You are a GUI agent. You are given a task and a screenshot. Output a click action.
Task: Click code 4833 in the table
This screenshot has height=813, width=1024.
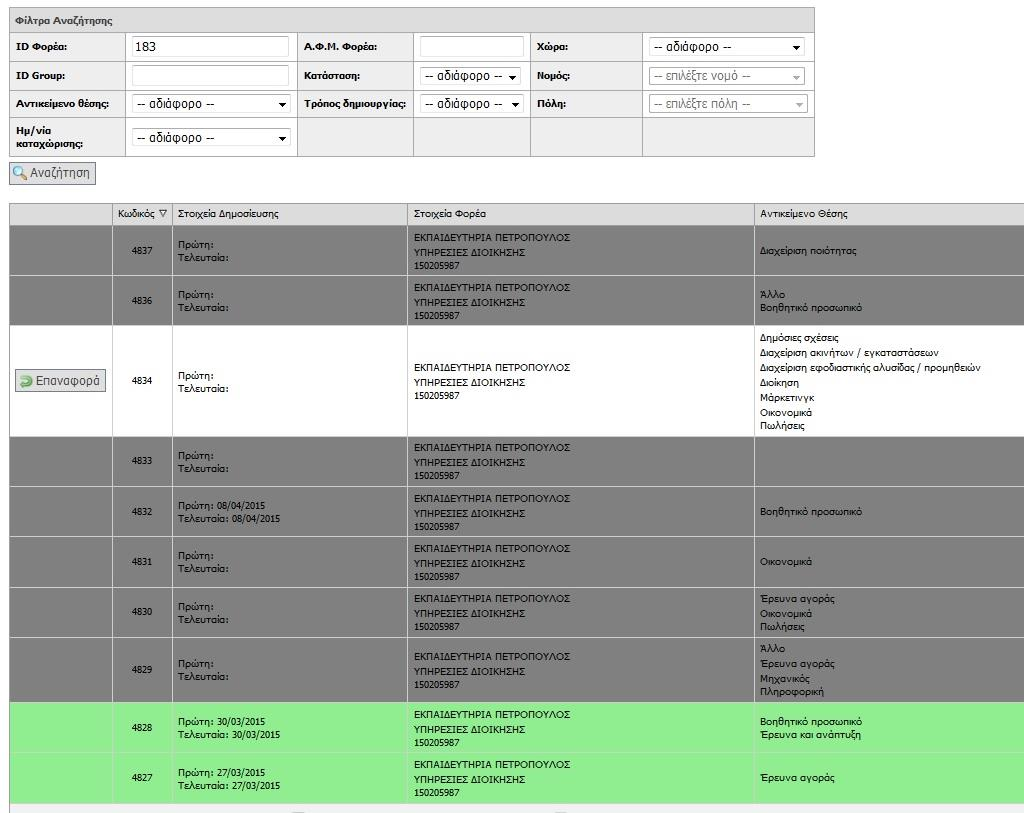(142, 461)
